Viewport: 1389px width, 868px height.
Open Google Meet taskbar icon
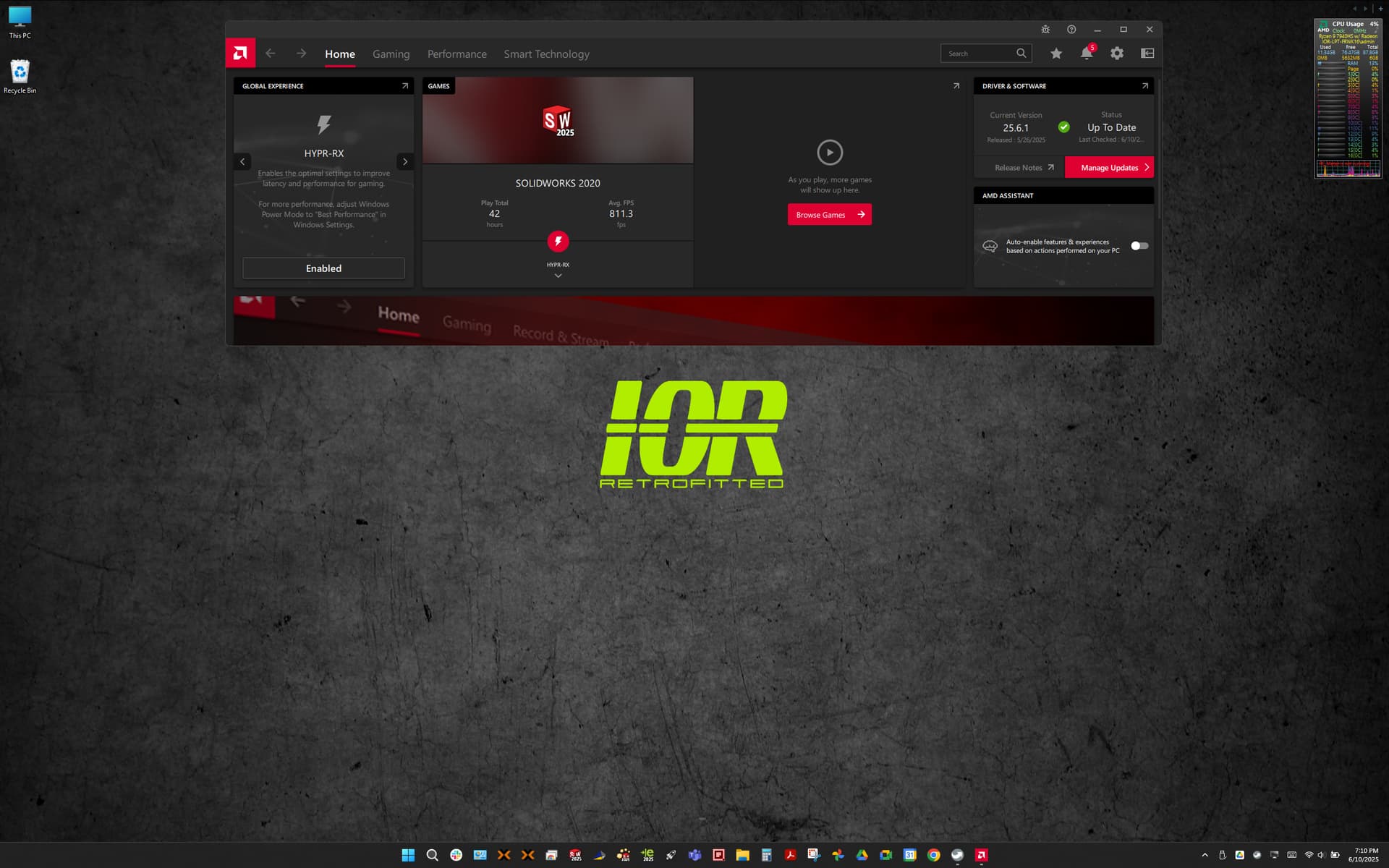[885, 855]
